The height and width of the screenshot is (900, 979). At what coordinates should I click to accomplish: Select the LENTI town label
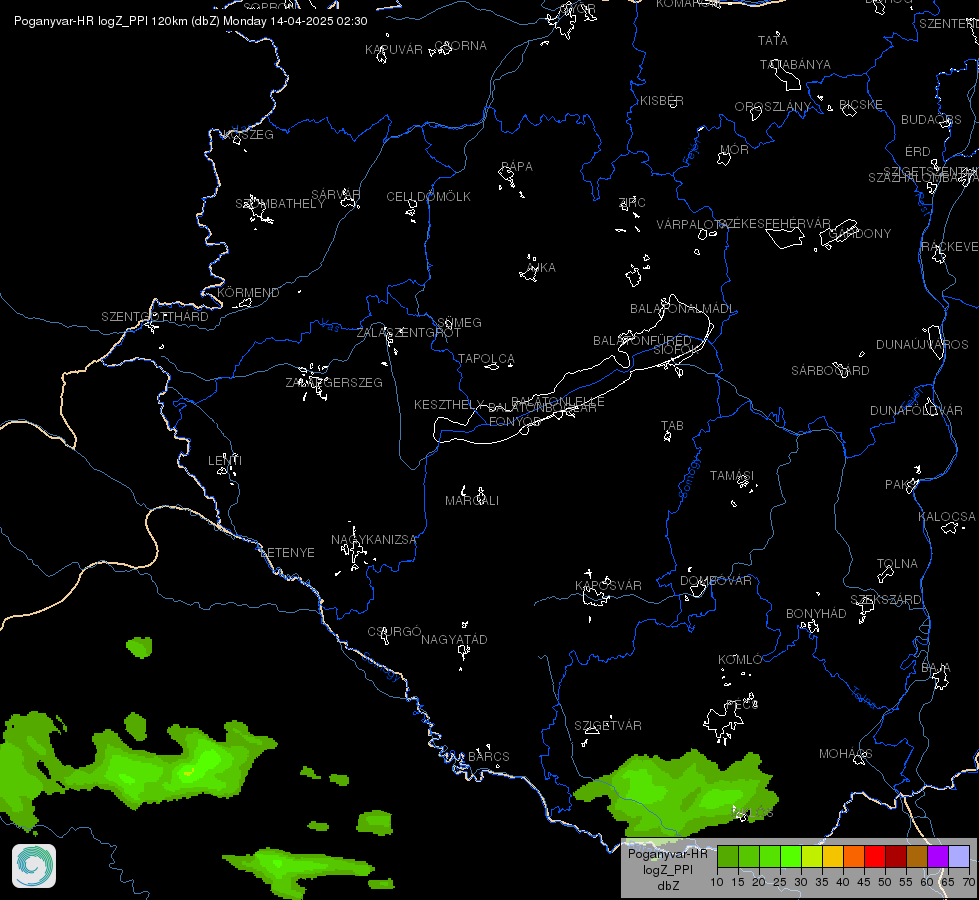click(225, 460)
